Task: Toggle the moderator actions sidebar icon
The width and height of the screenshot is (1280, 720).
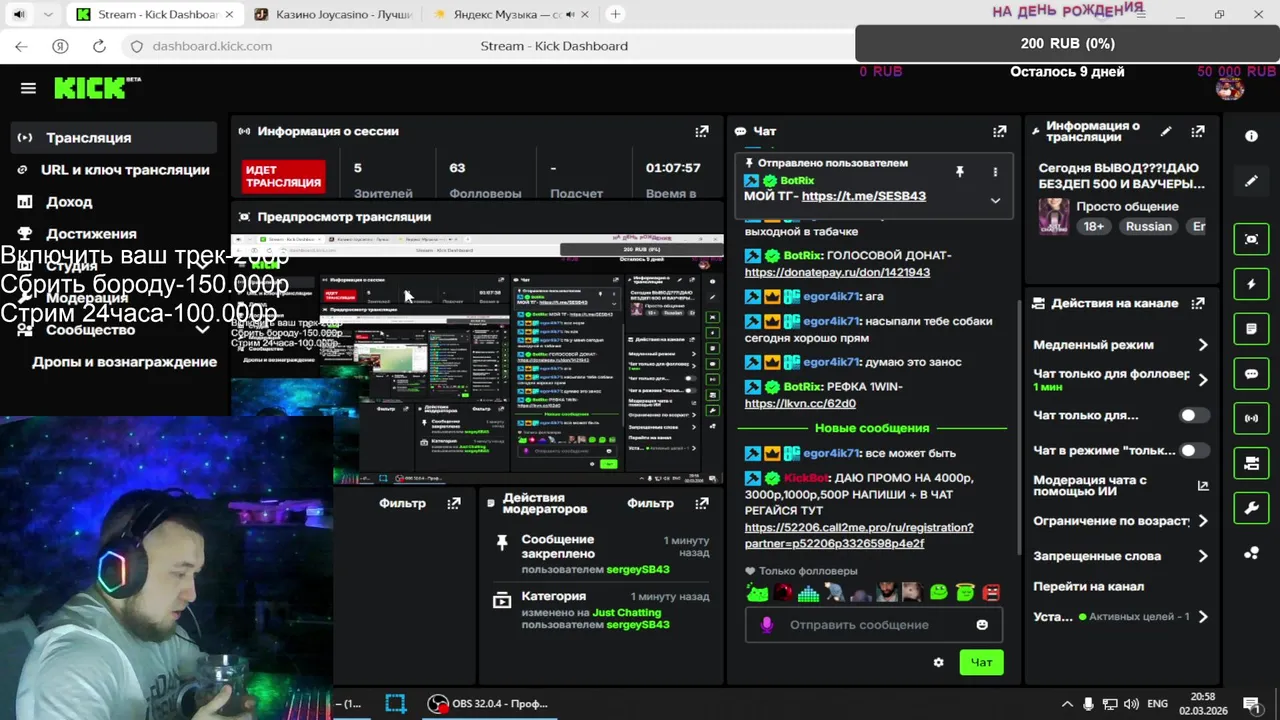Action: 1251,463
